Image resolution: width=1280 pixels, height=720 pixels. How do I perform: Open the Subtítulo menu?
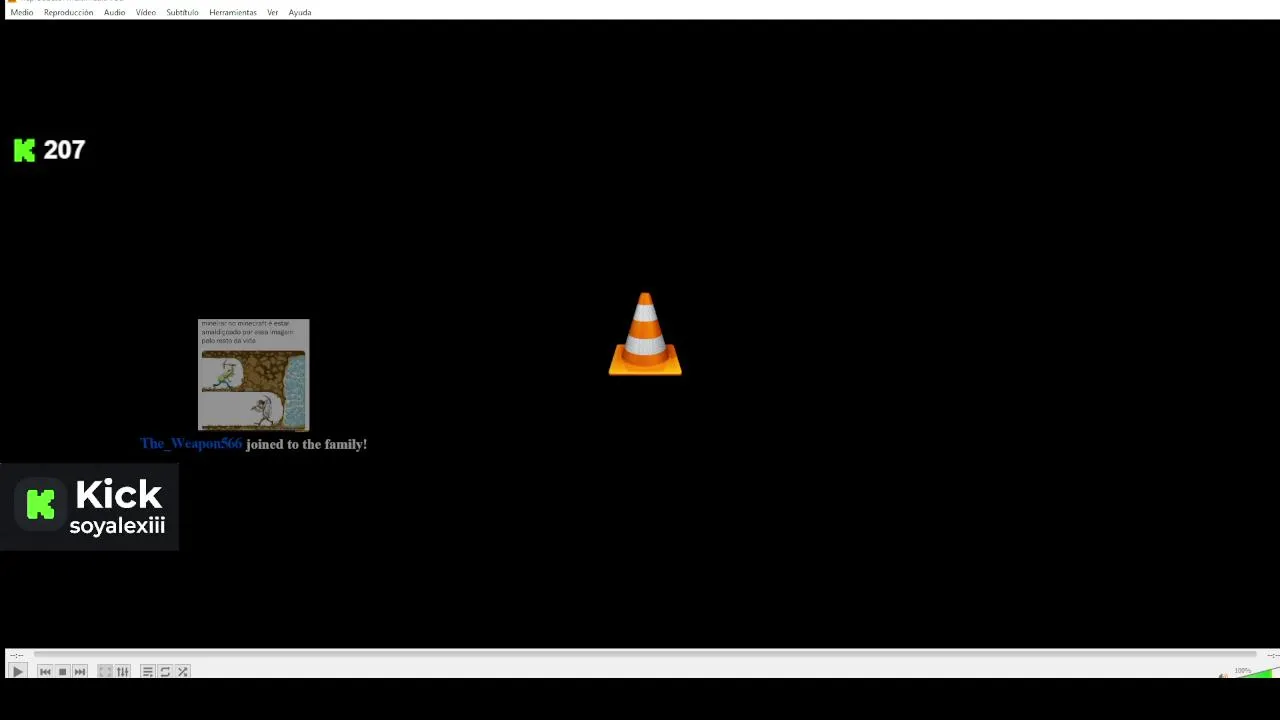click(182, 12)
